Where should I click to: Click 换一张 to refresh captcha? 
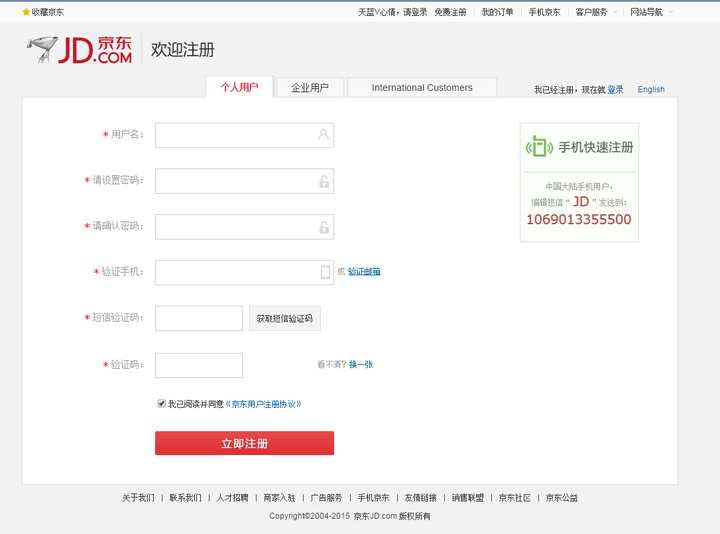coord(361,364)
